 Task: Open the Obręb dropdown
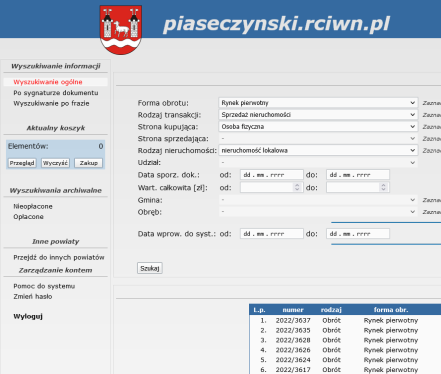pyautogui.click(x=318, y=212)
